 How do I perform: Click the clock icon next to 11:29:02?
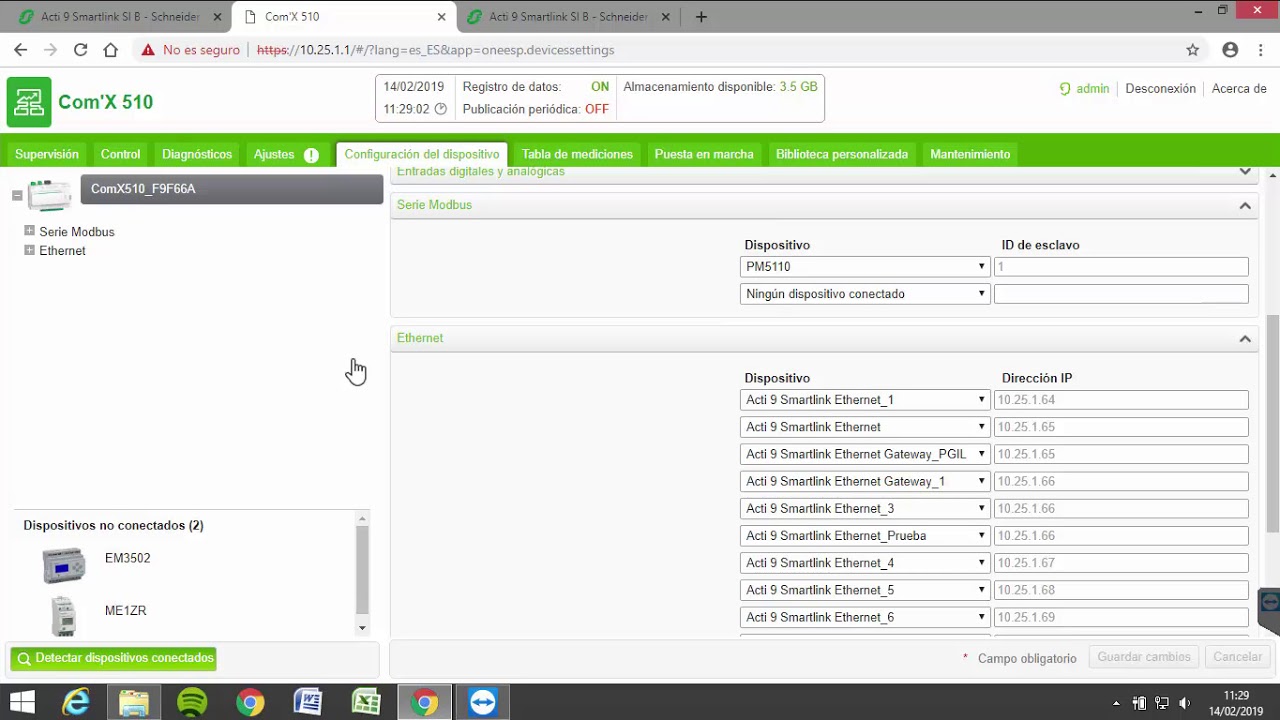441,109
